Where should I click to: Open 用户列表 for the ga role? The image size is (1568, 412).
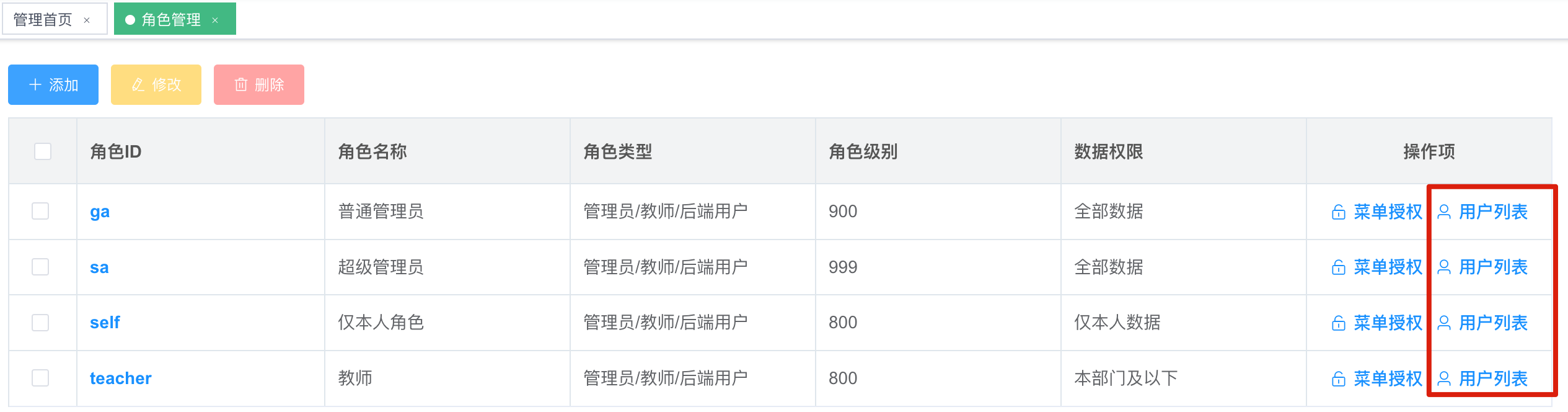click(1493, 212)
